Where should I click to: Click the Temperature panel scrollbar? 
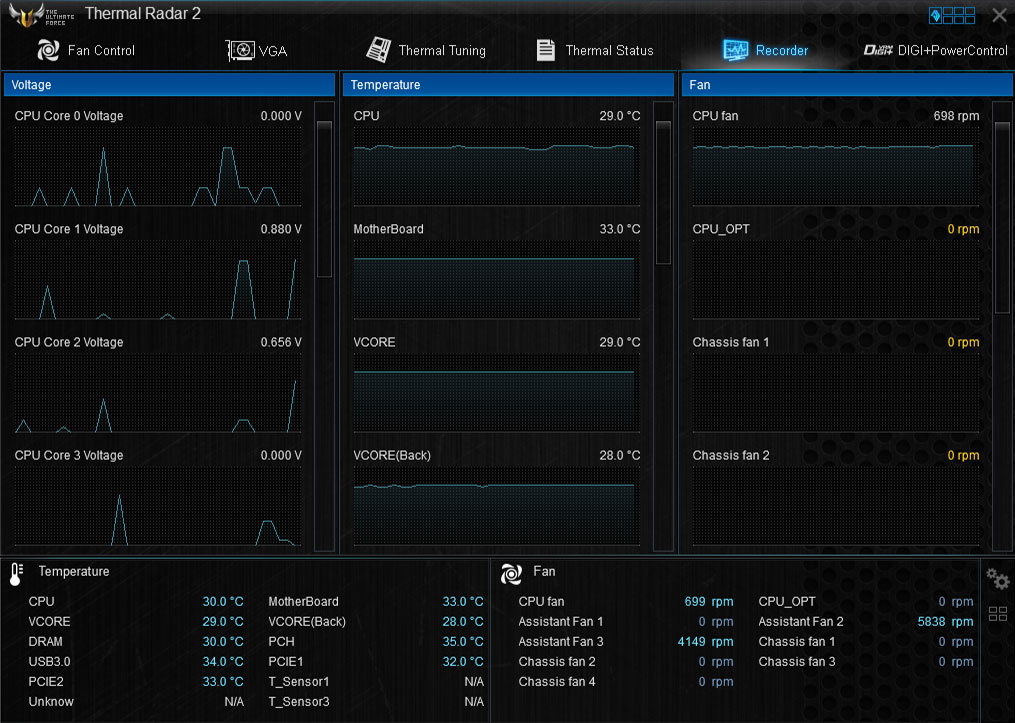664,192
